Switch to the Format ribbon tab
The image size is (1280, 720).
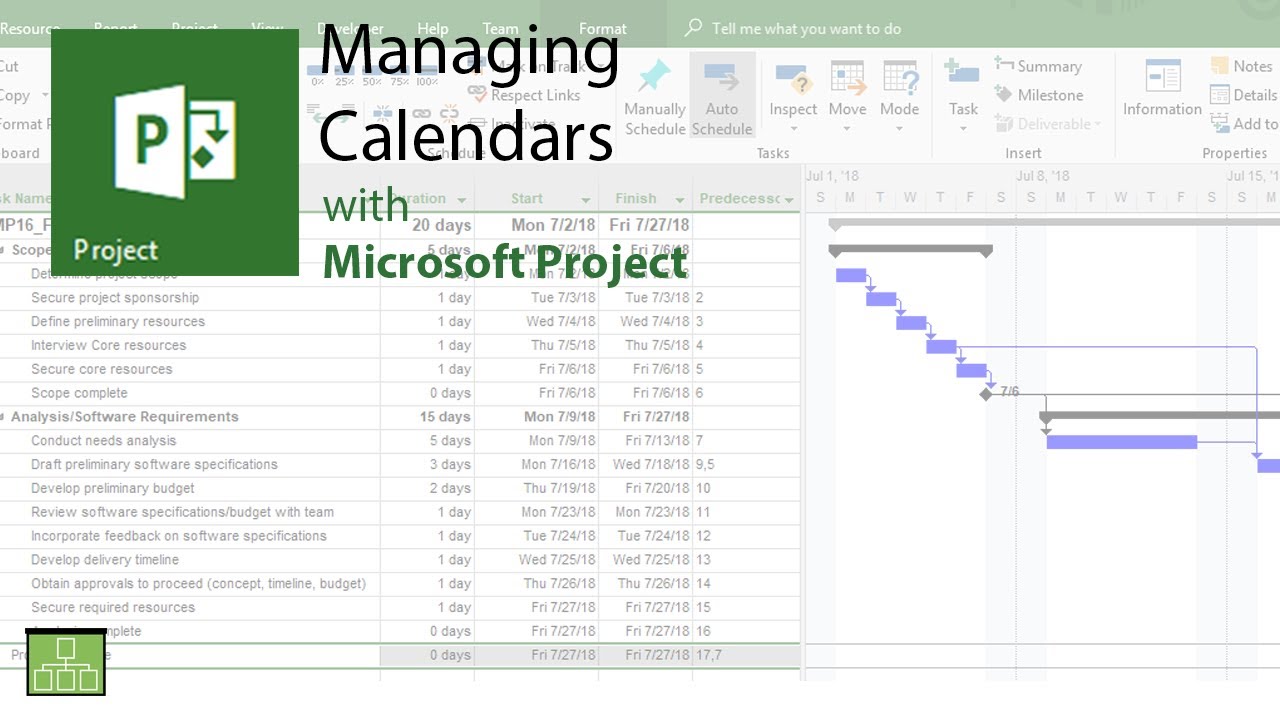[x=602, y=29]
